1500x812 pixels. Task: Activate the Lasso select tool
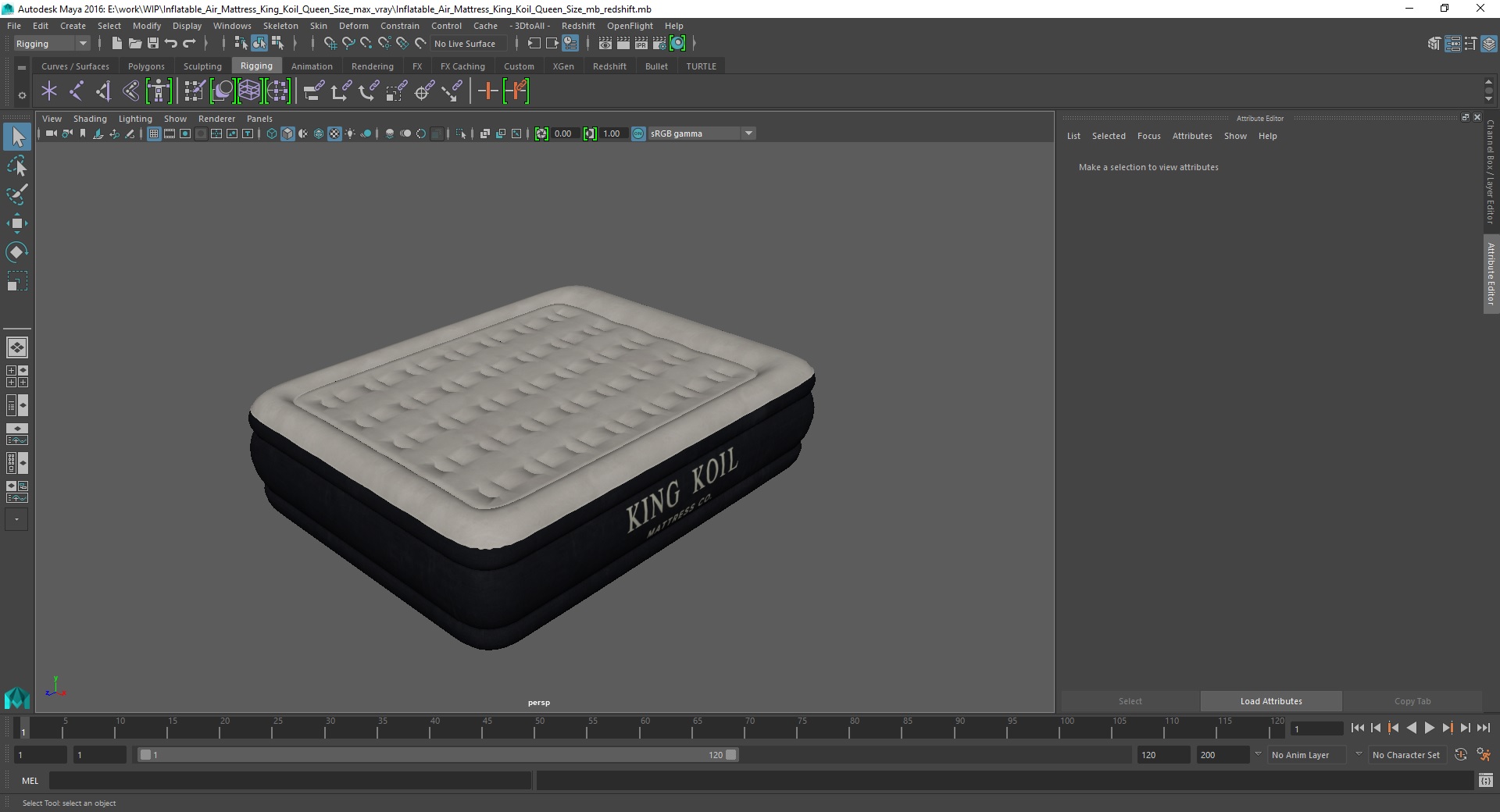coord(16,166)
